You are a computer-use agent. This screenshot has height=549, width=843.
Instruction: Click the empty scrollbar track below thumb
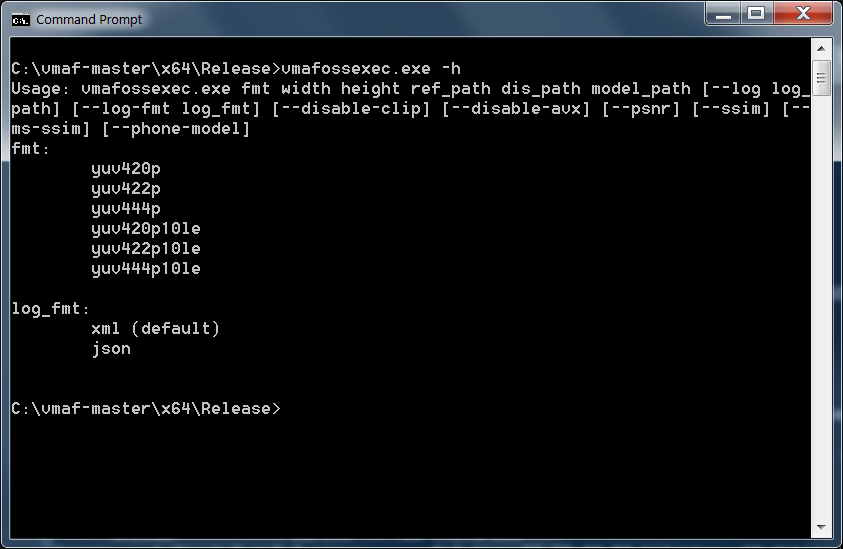pyautogui.click(x=821, y=306)
